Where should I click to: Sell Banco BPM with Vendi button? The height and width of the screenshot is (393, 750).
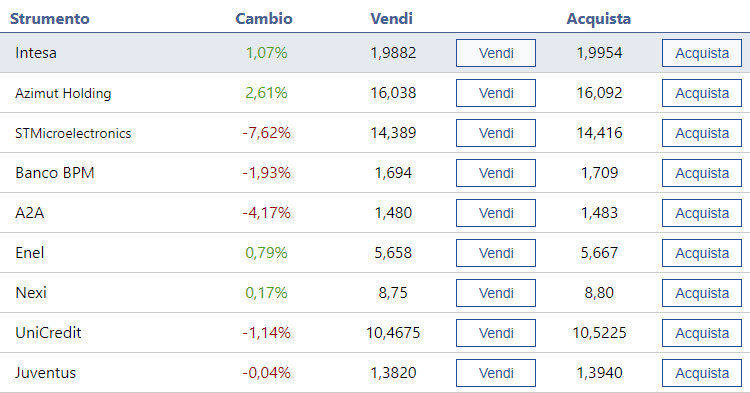496,173
